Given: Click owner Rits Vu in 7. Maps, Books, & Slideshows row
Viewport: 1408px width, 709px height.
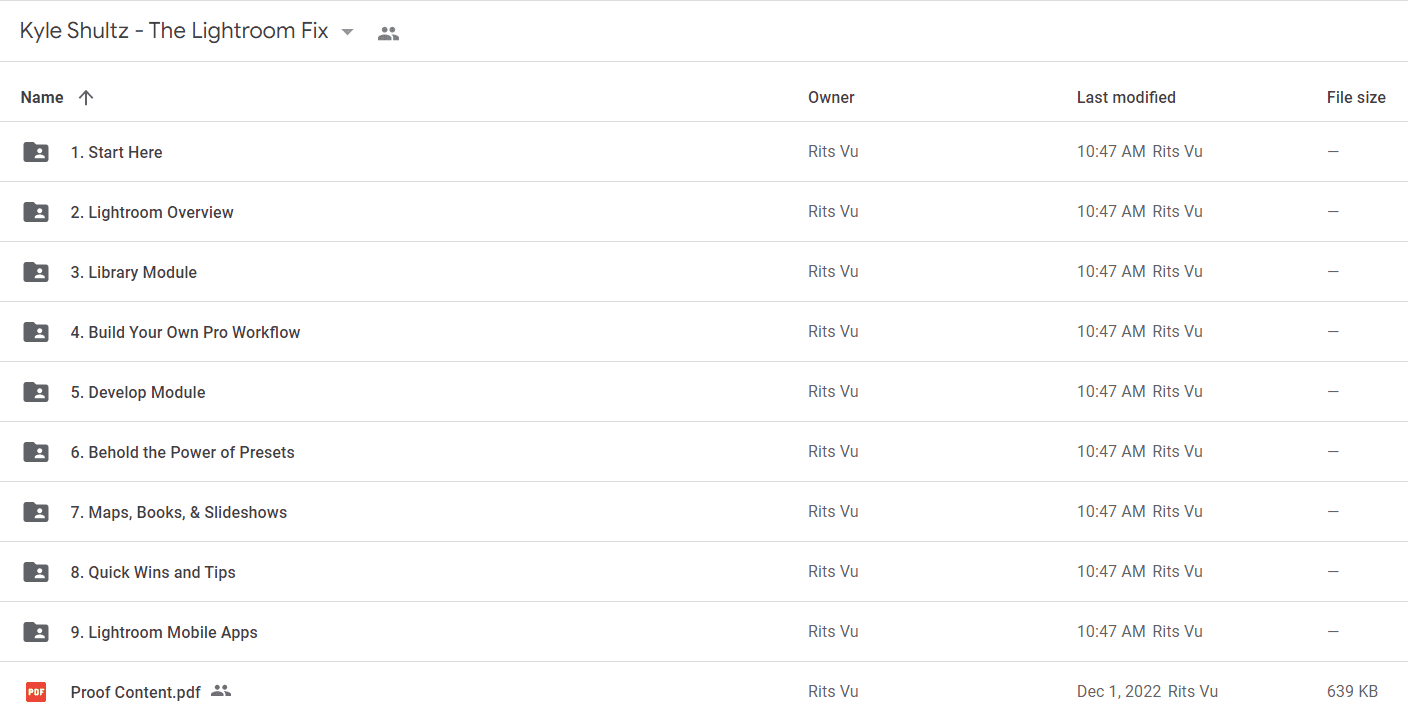Looking at the screenshot, I should 833,512.
